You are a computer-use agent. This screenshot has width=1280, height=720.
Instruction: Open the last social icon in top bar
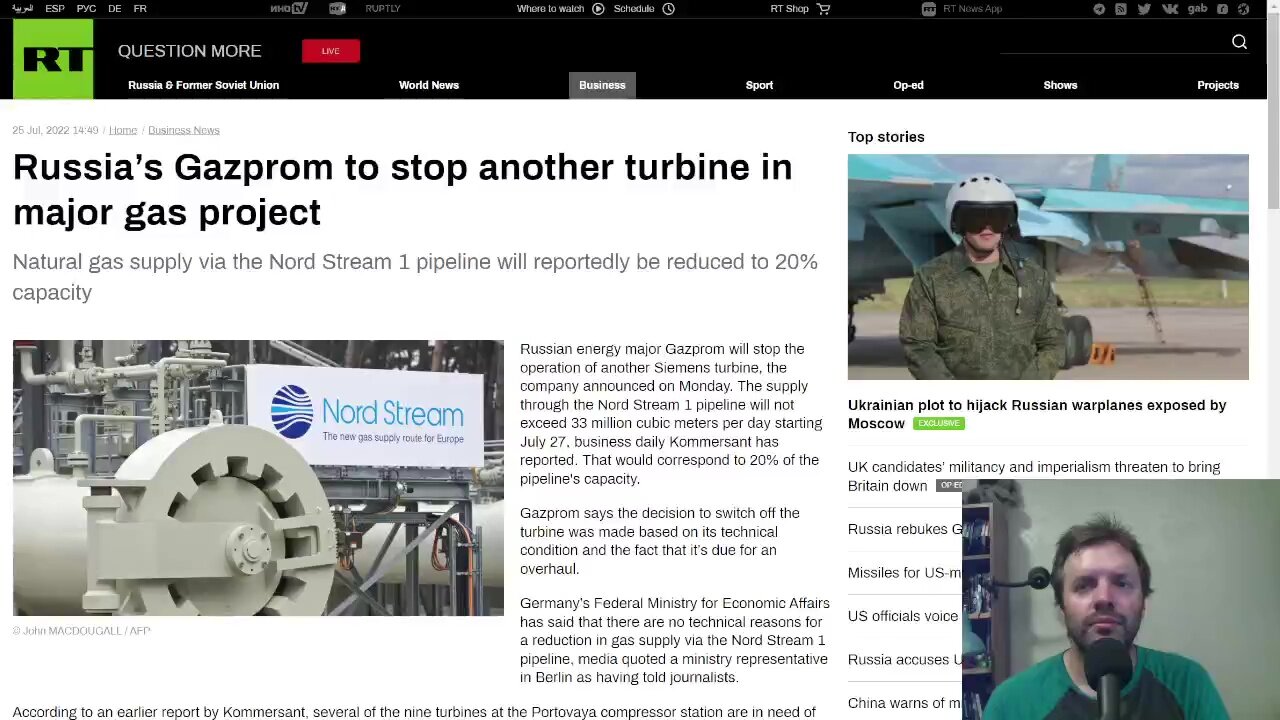pyautogui.click(x=1244, y=9)
